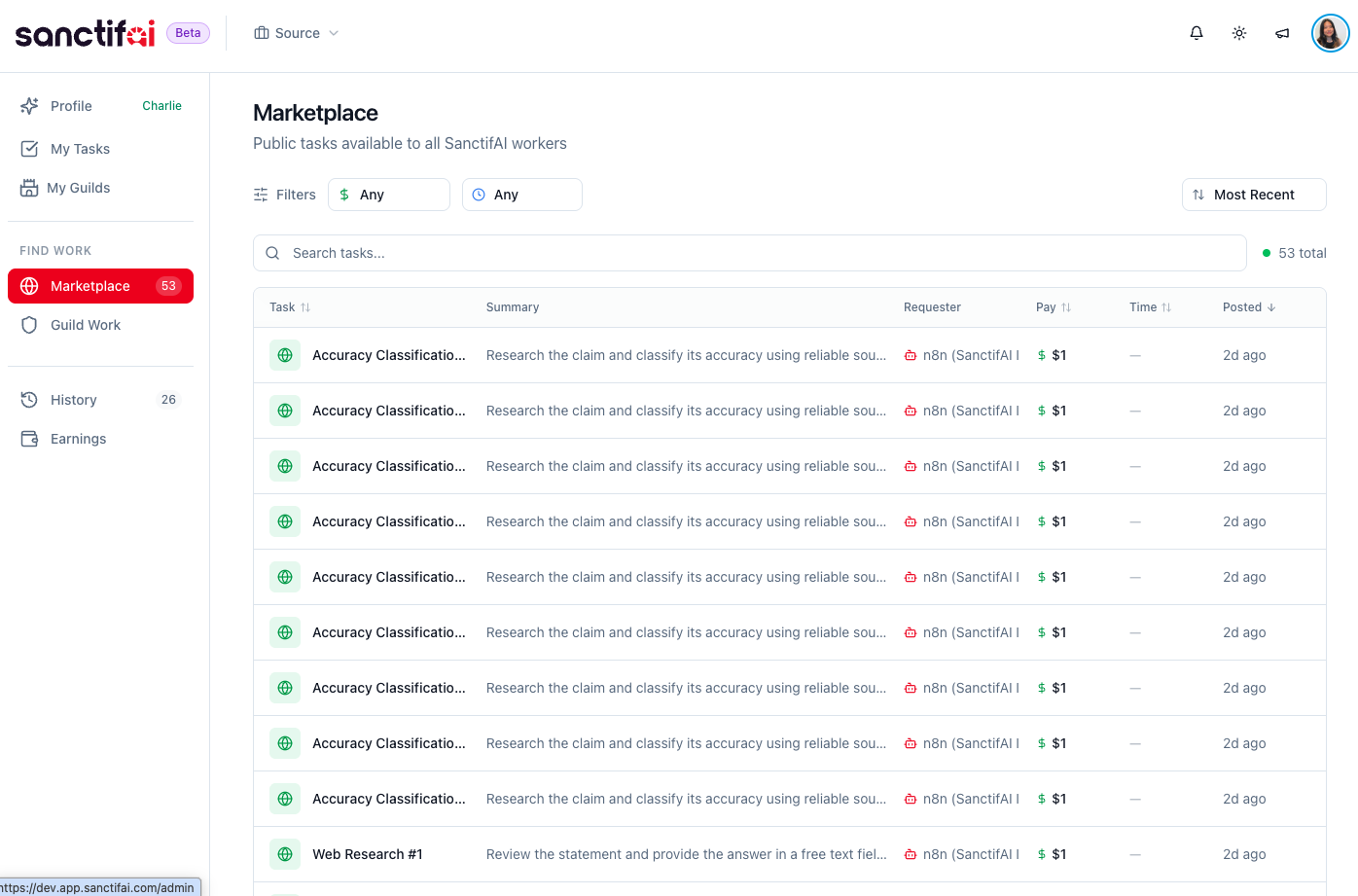Image resolution: width=1358 pixels, height=896 pixels.
Task: Open the globe icon beside Web Research #1
Action: (x=285, y=853)
